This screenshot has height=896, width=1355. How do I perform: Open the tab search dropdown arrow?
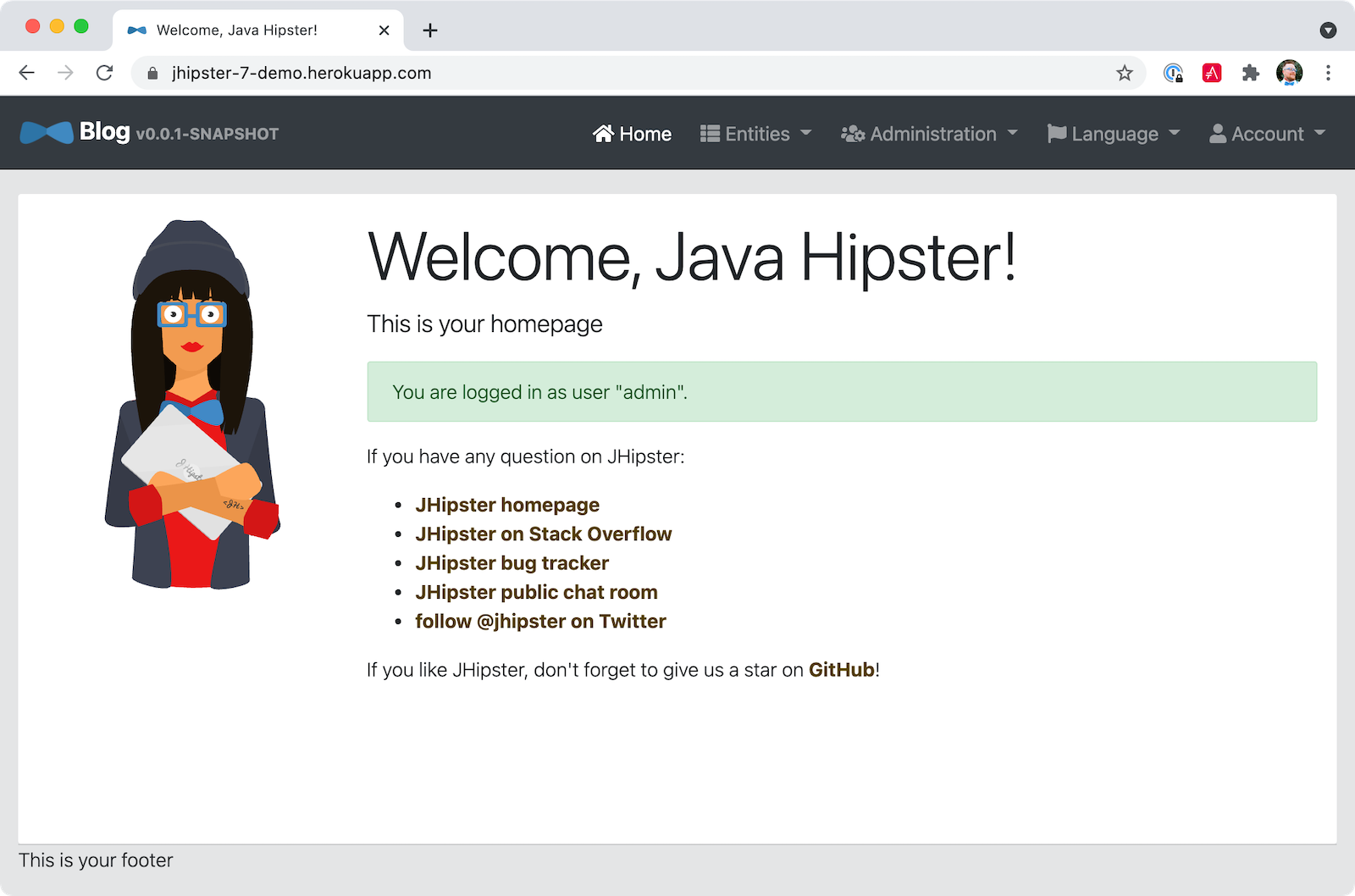[1328, 30]
